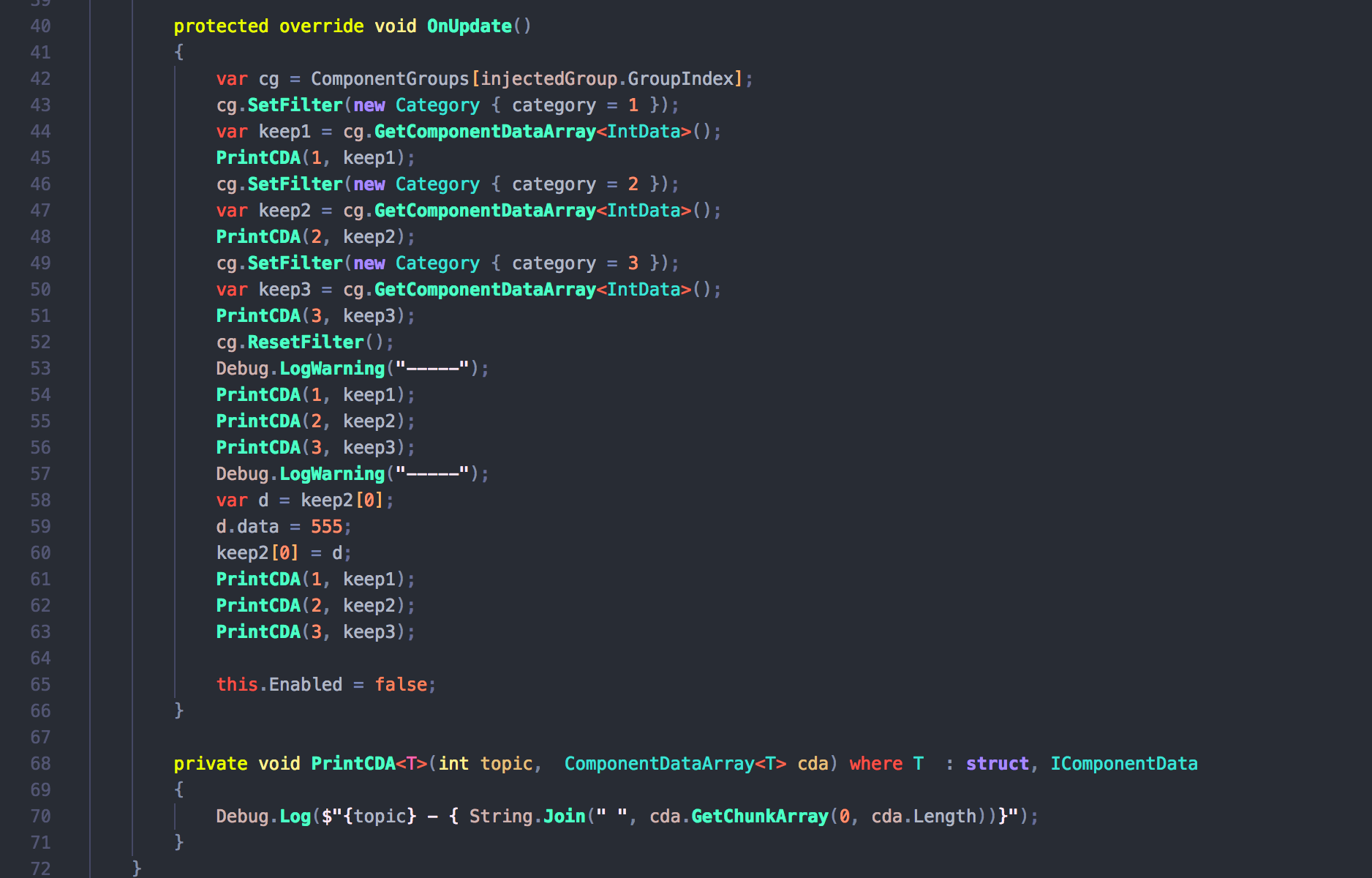
Task: Click line number 58 in the gutter
Action: point(41,500)
